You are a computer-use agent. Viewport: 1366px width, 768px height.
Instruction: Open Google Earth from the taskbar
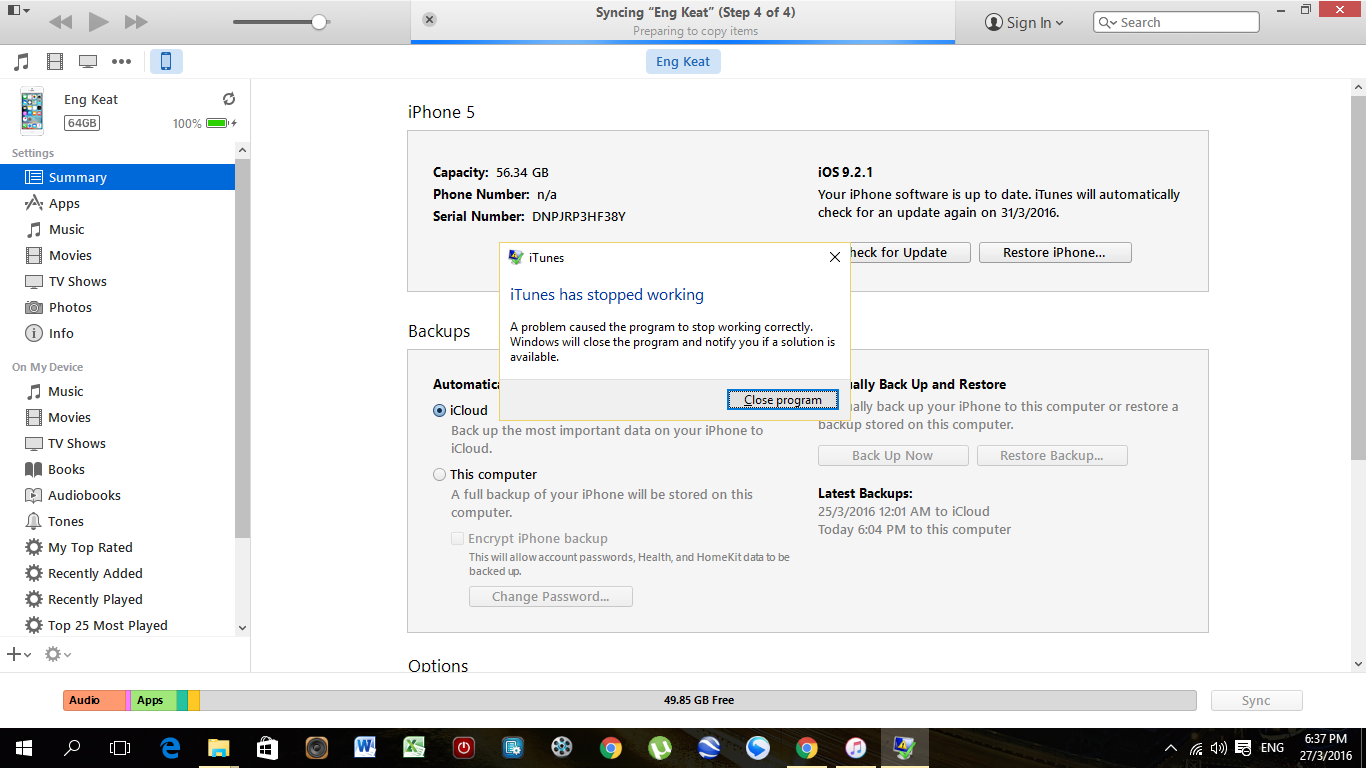pyautogui.click(x=708, y=747)
